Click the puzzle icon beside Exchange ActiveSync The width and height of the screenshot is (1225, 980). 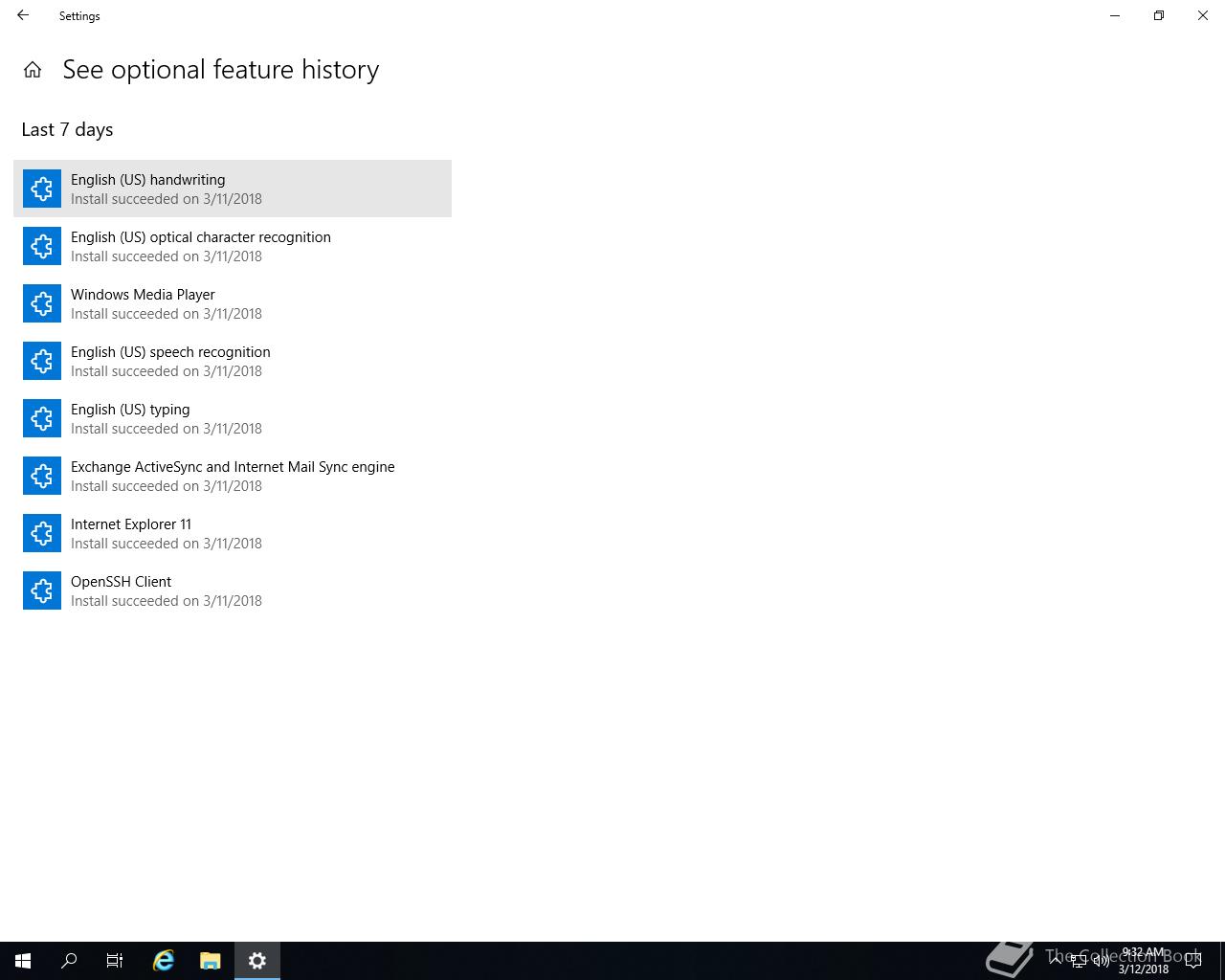pyautogui.click(x=42, y=476)
